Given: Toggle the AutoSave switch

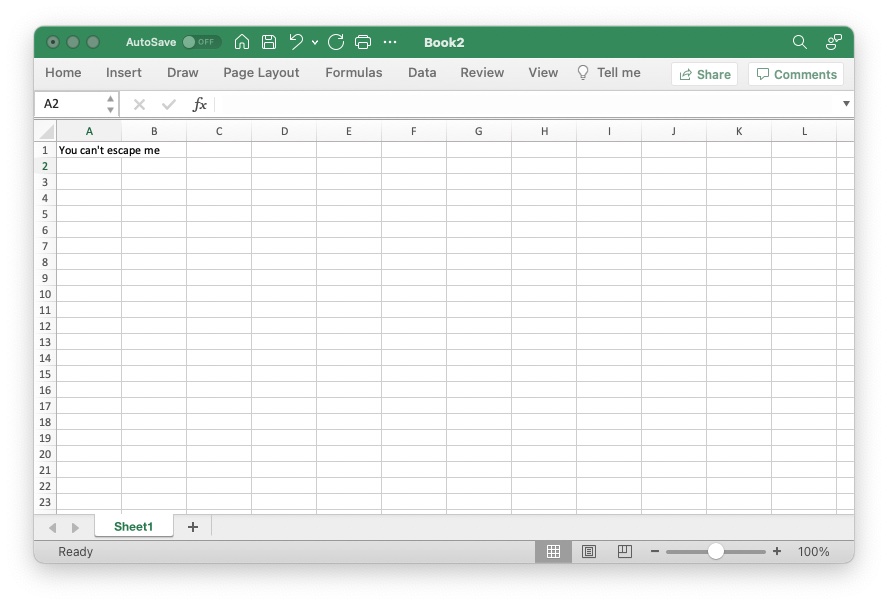Looking at the screenshot, I should [x=202, y=42].
